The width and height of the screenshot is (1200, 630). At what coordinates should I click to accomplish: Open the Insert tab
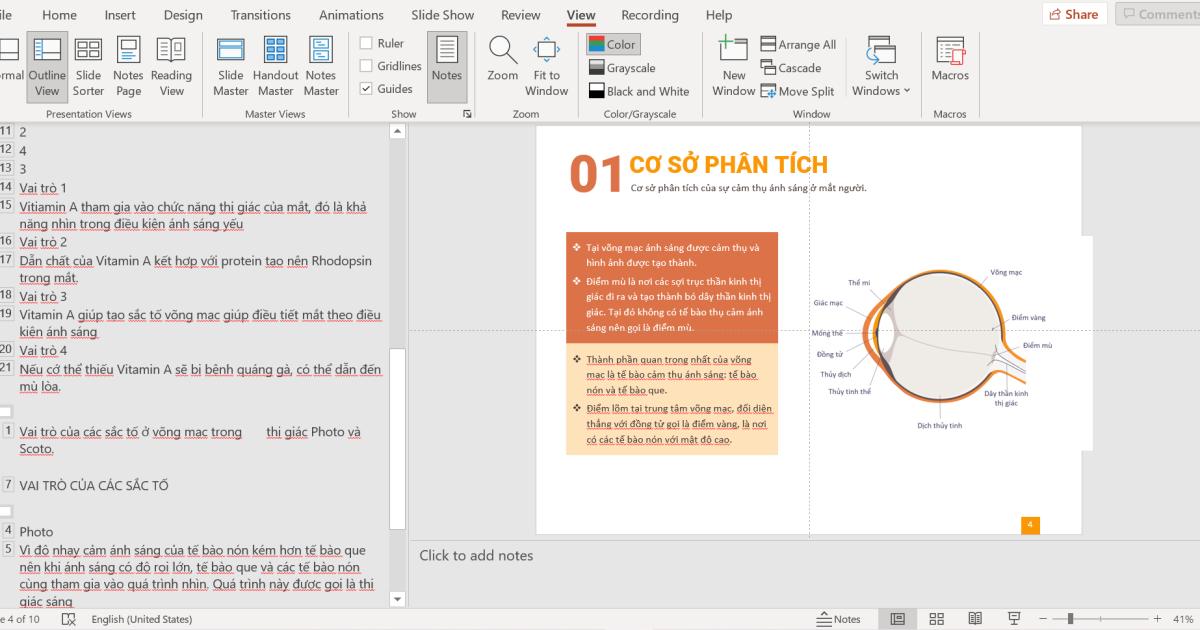pos(120,15)
